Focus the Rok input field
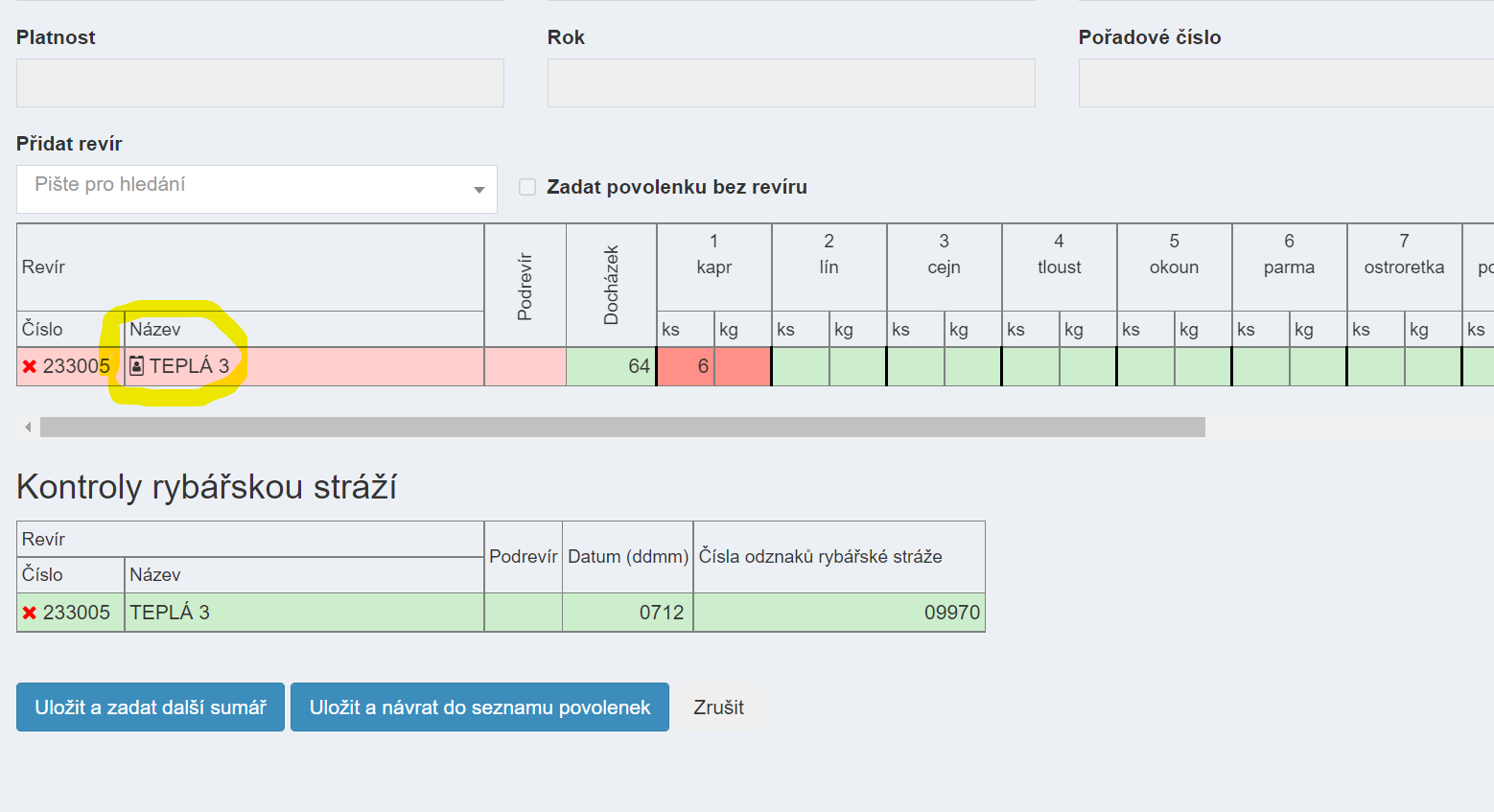The width and height of the screenshot is (1494, 812). coord(791,82)
